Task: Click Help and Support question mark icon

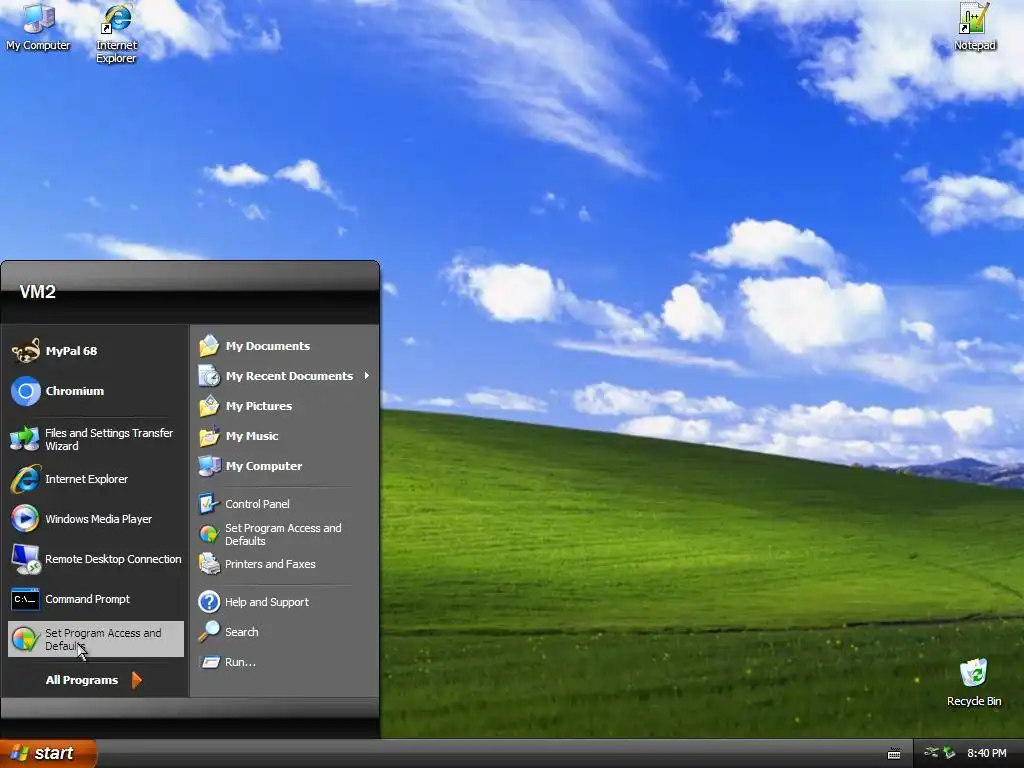Action: coord(209,602)
